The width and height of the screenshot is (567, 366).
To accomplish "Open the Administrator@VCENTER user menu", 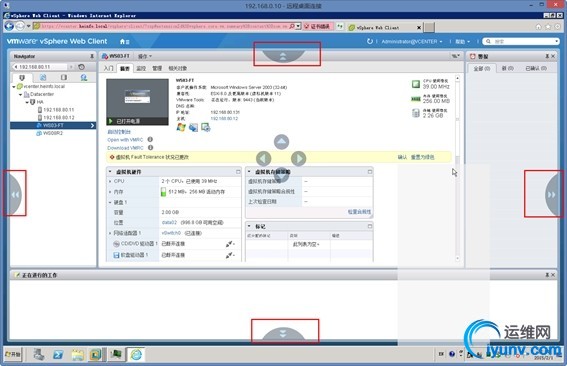I will click(x=412, y=42).
